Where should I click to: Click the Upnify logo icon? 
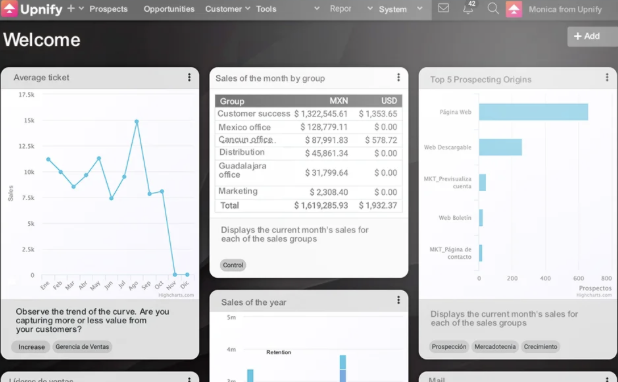point(9,9)
